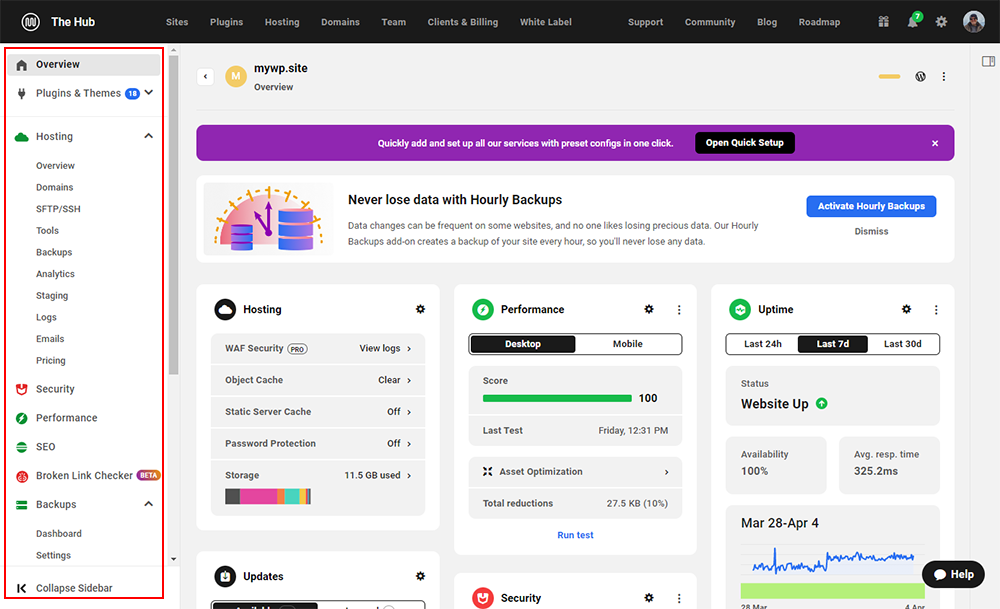Open the gift icon in top bar

(883, 22)
